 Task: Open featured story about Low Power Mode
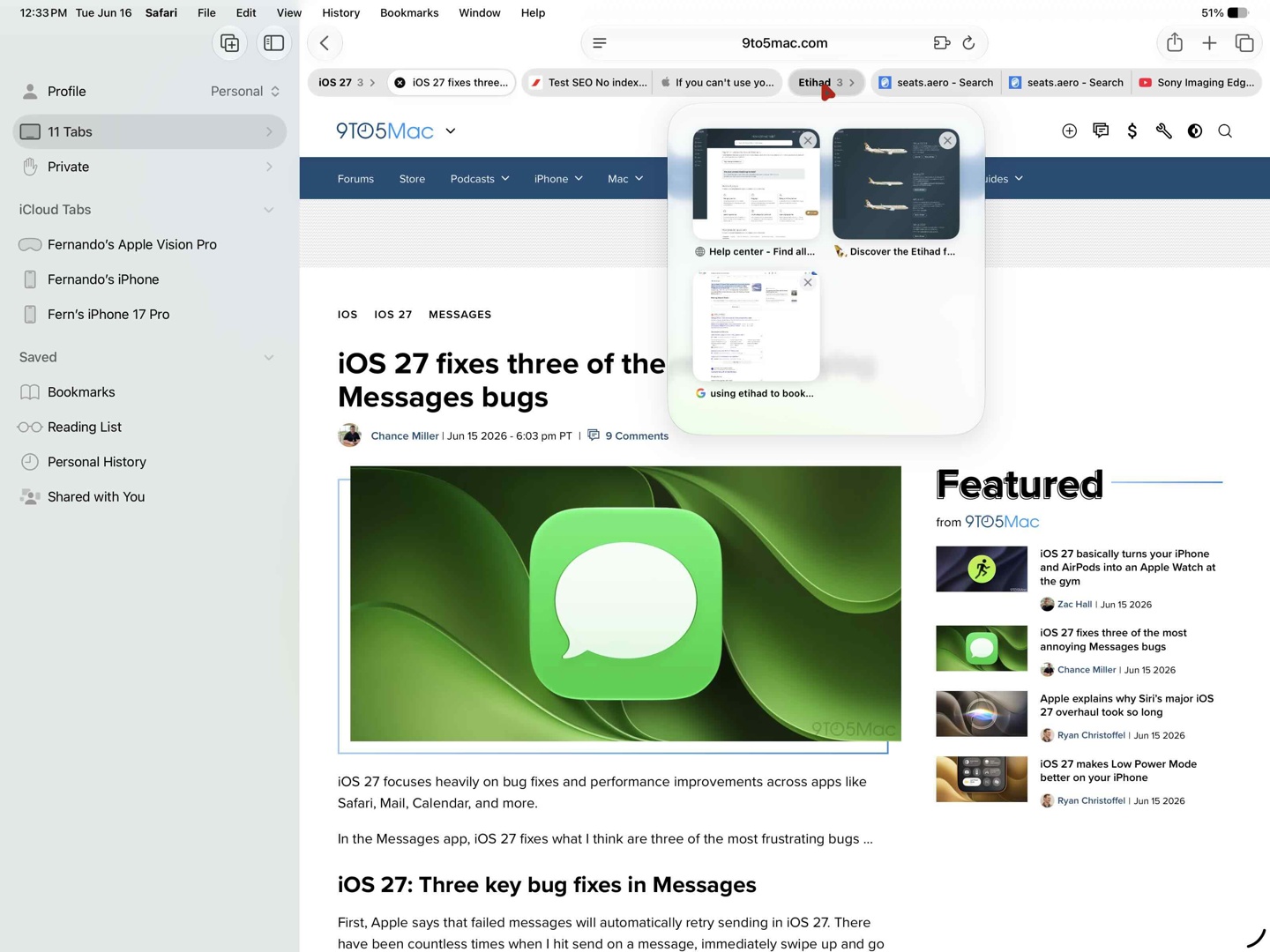[1117, 770]
